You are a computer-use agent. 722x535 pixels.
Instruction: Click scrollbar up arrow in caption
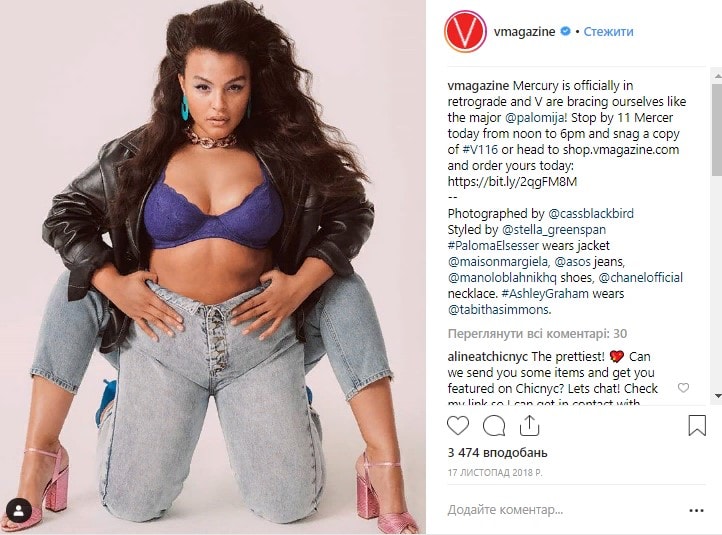point(717,75)
